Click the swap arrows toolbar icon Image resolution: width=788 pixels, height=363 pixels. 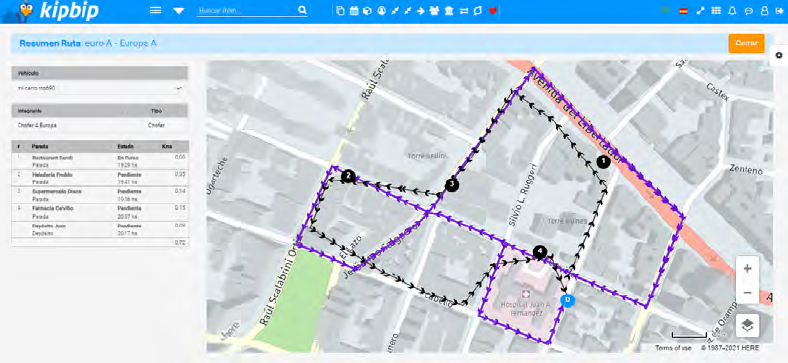point(464,11)
